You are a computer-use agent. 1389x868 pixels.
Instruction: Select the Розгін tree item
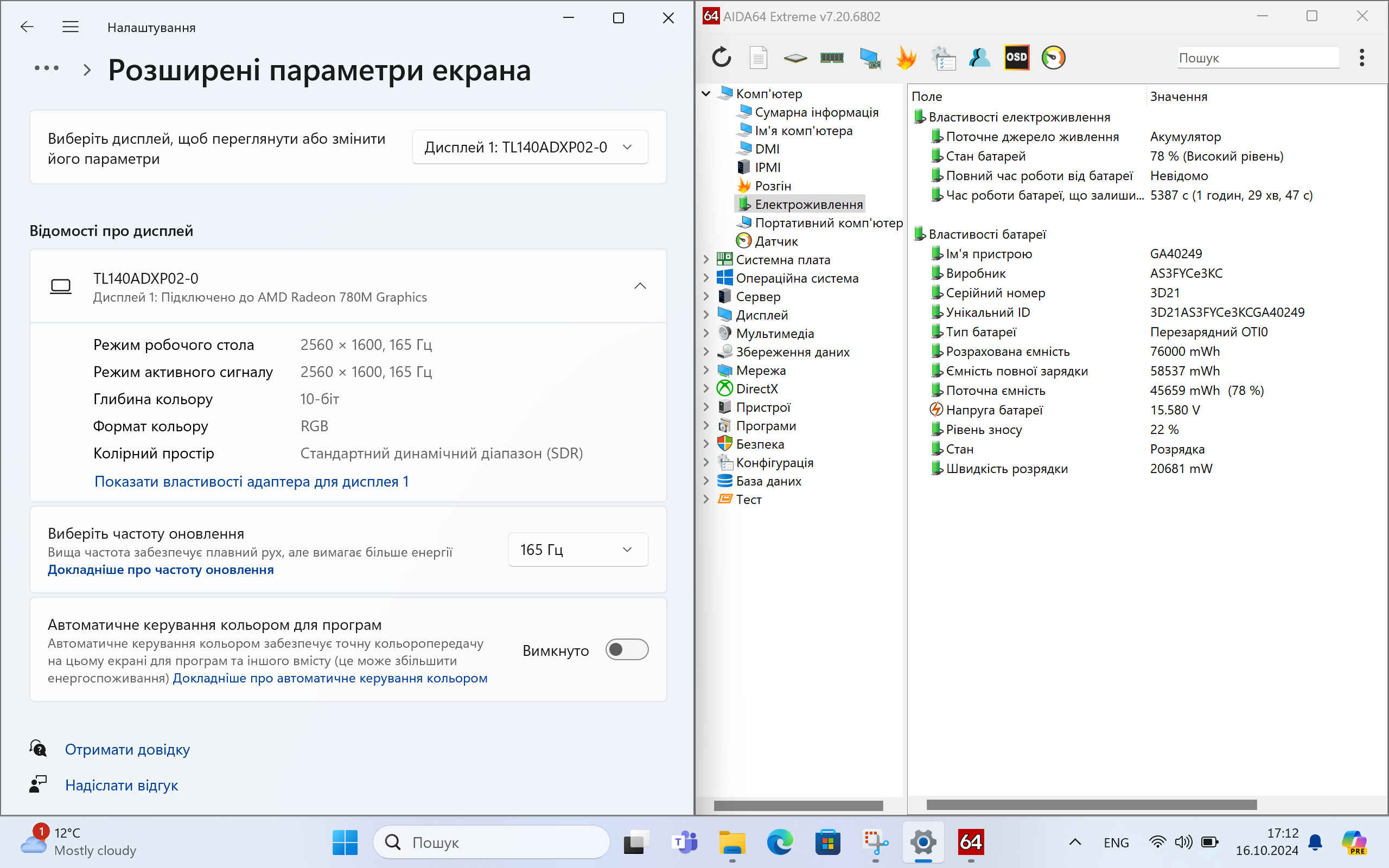(773, 186)
